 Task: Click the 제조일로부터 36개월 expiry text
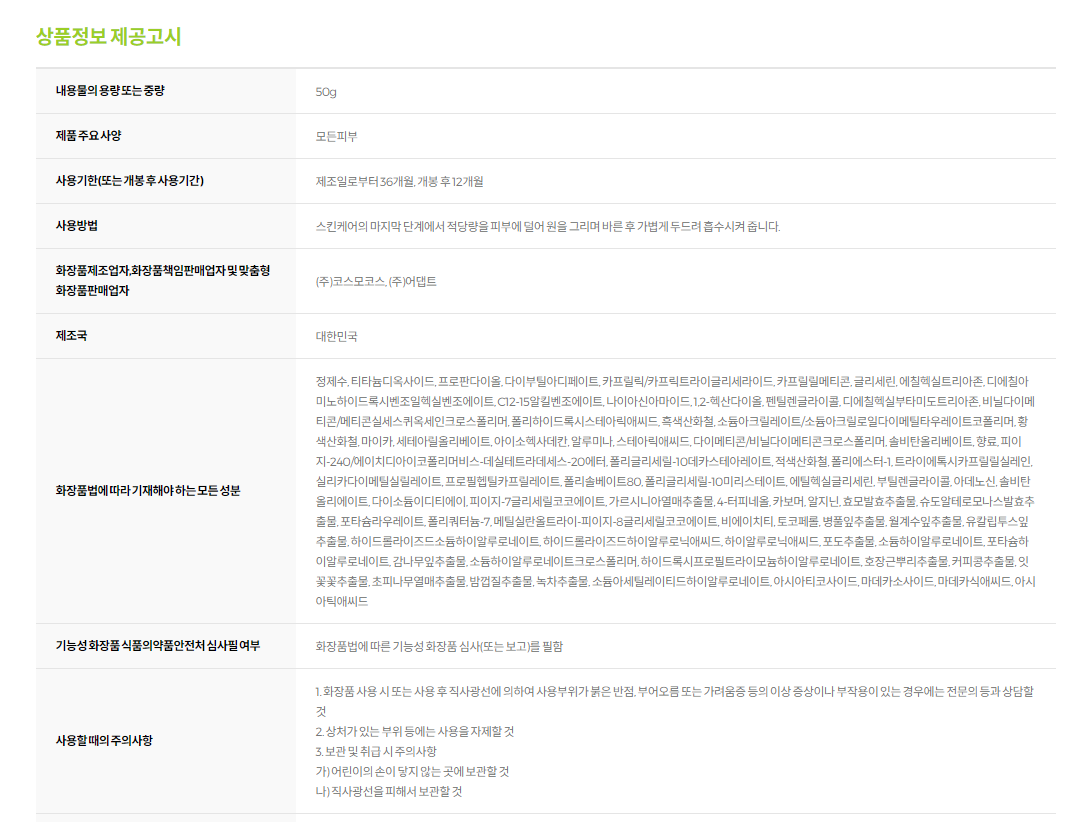pos(399,182)
